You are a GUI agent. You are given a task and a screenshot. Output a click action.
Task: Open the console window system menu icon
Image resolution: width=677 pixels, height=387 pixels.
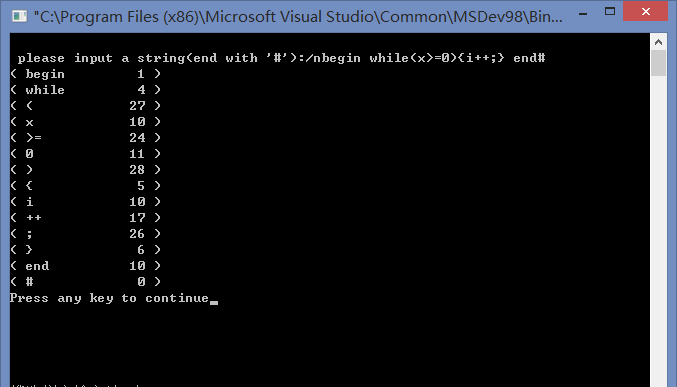click(19, 16)
